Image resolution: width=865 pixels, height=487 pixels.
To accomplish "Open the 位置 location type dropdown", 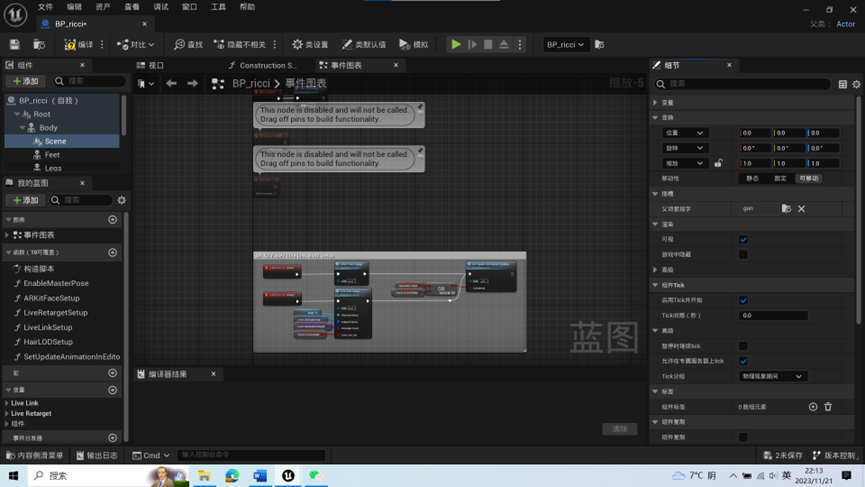I will [x=684, y=133].
